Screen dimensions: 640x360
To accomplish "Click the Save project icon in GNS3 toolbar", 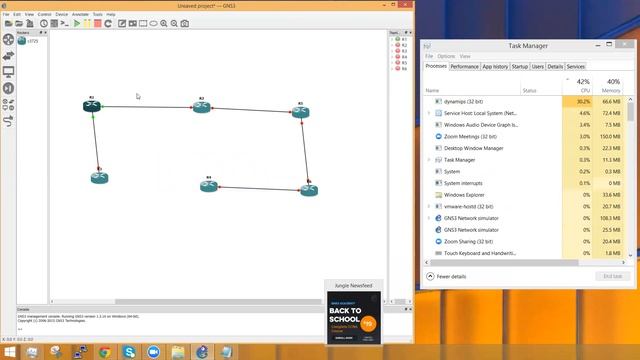I will (x=30, y=24).
